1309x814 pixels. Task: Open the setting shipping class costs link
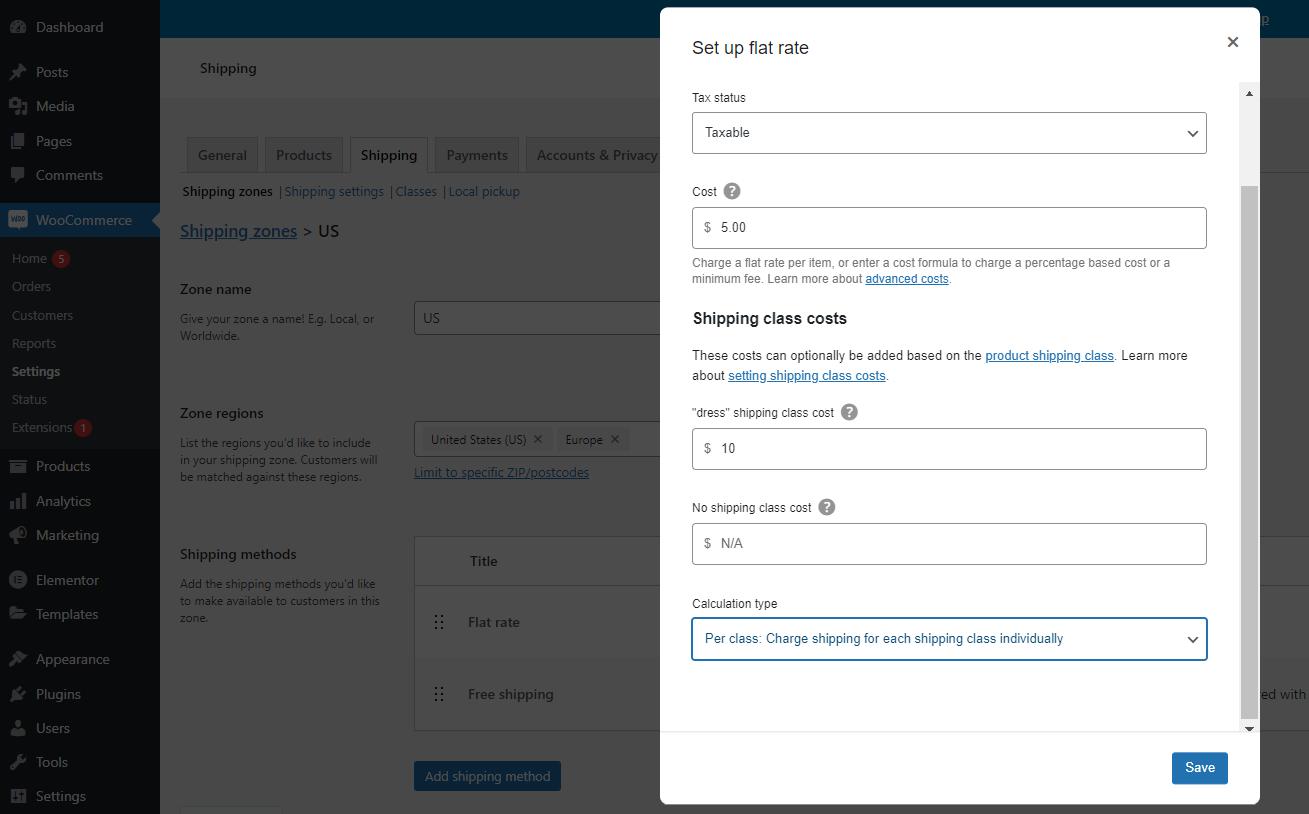(x=806, y=375)
